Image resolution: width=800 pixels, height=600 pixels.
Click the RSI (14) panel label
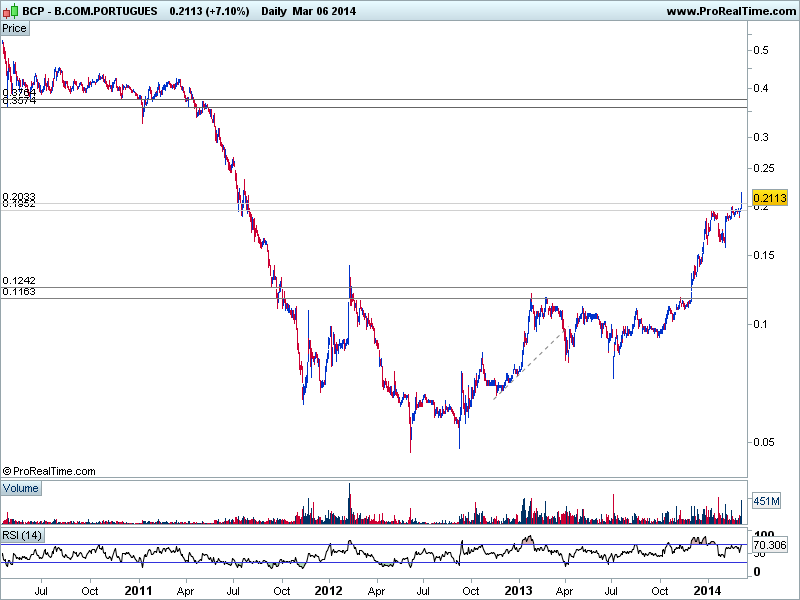tap(22, 535)
